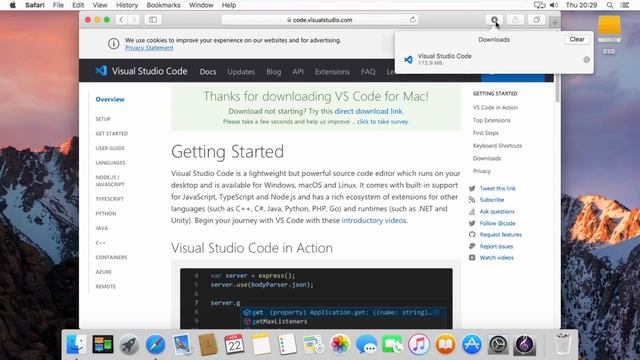
Task: Open Messages chat bubble in Dock
Action: coord(366,344)
